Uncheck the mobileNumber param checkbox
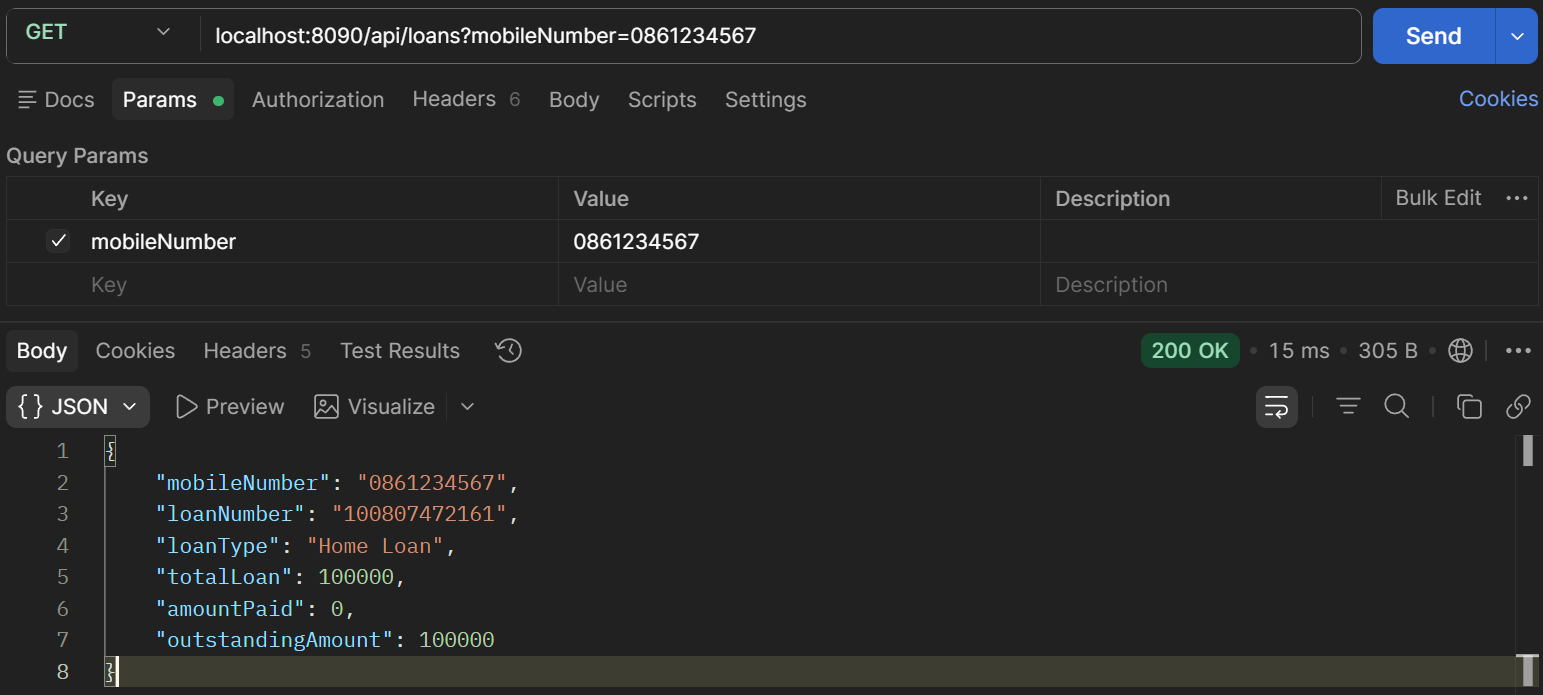The height and width of the screenshot is (695, 1543). [58, 241]
